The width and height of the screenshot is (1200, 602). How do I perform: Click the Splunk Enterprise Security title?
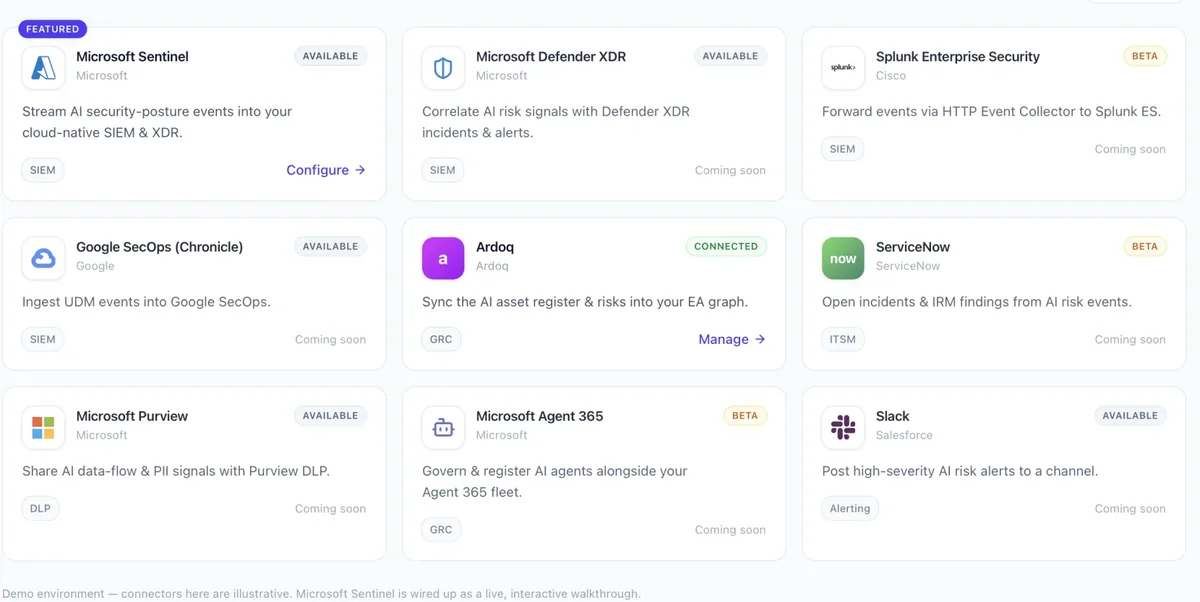tap(958, 57)
